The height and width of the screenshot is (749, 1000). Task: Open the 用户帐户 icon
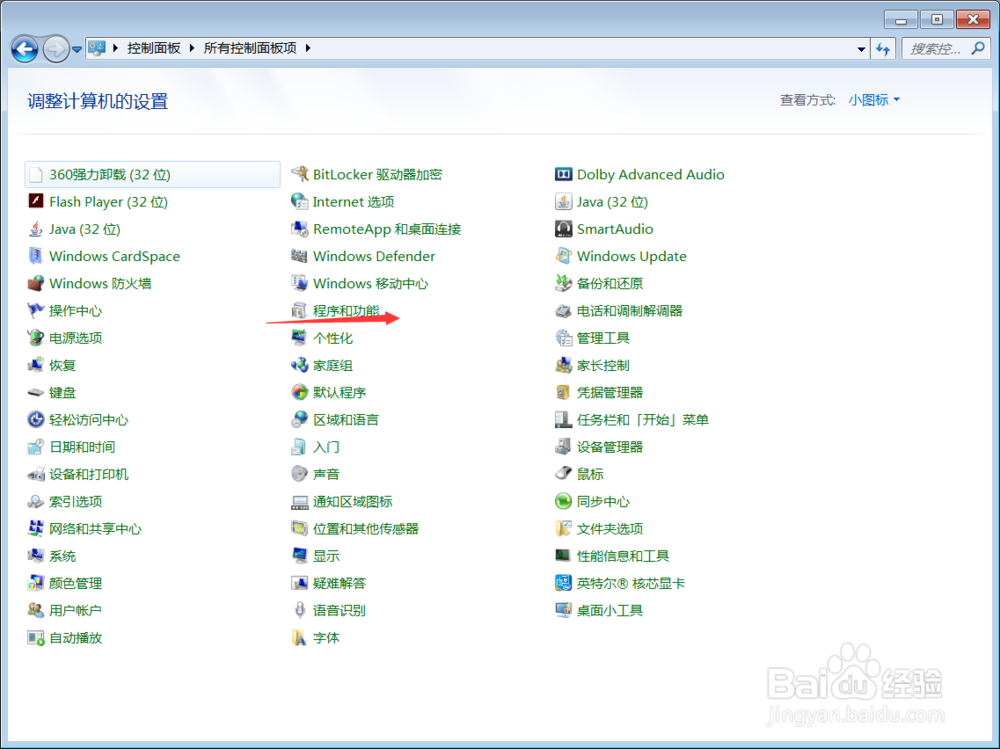(36, 611)
